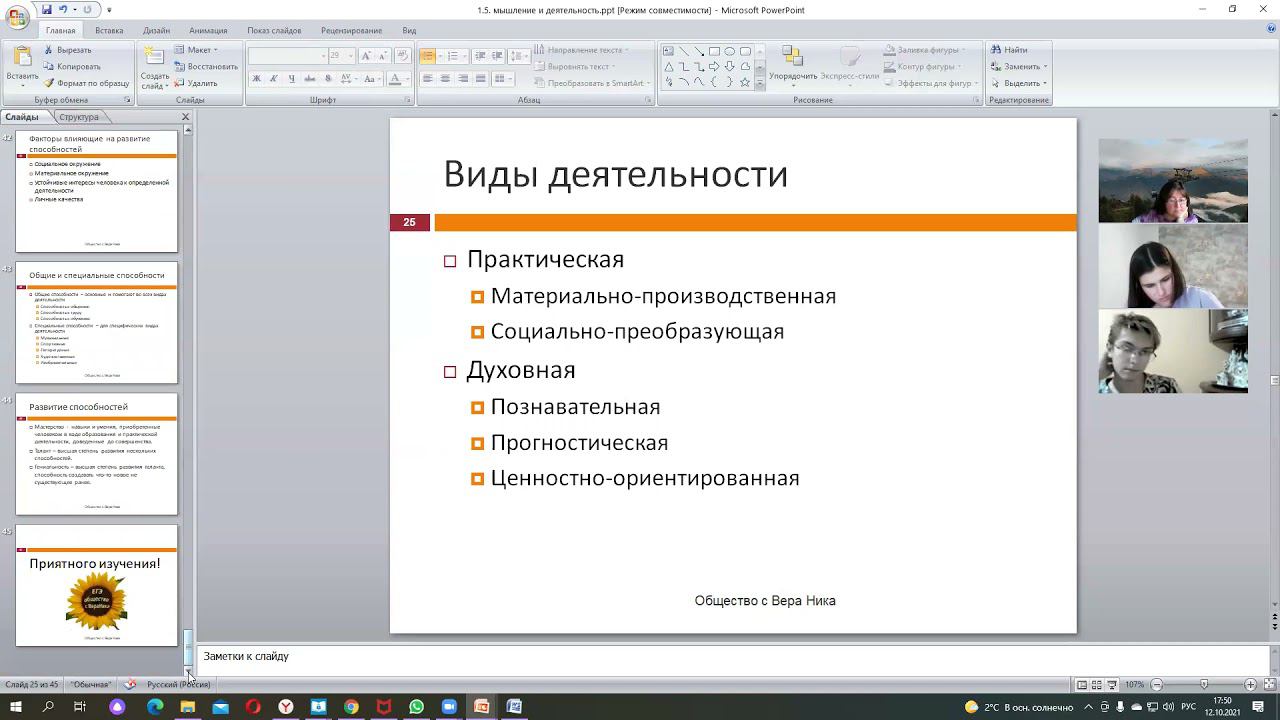The width and height of the screenshot is (1280, 720).
Task: Toggle text shadow (S) formatting
Action: 328,79
